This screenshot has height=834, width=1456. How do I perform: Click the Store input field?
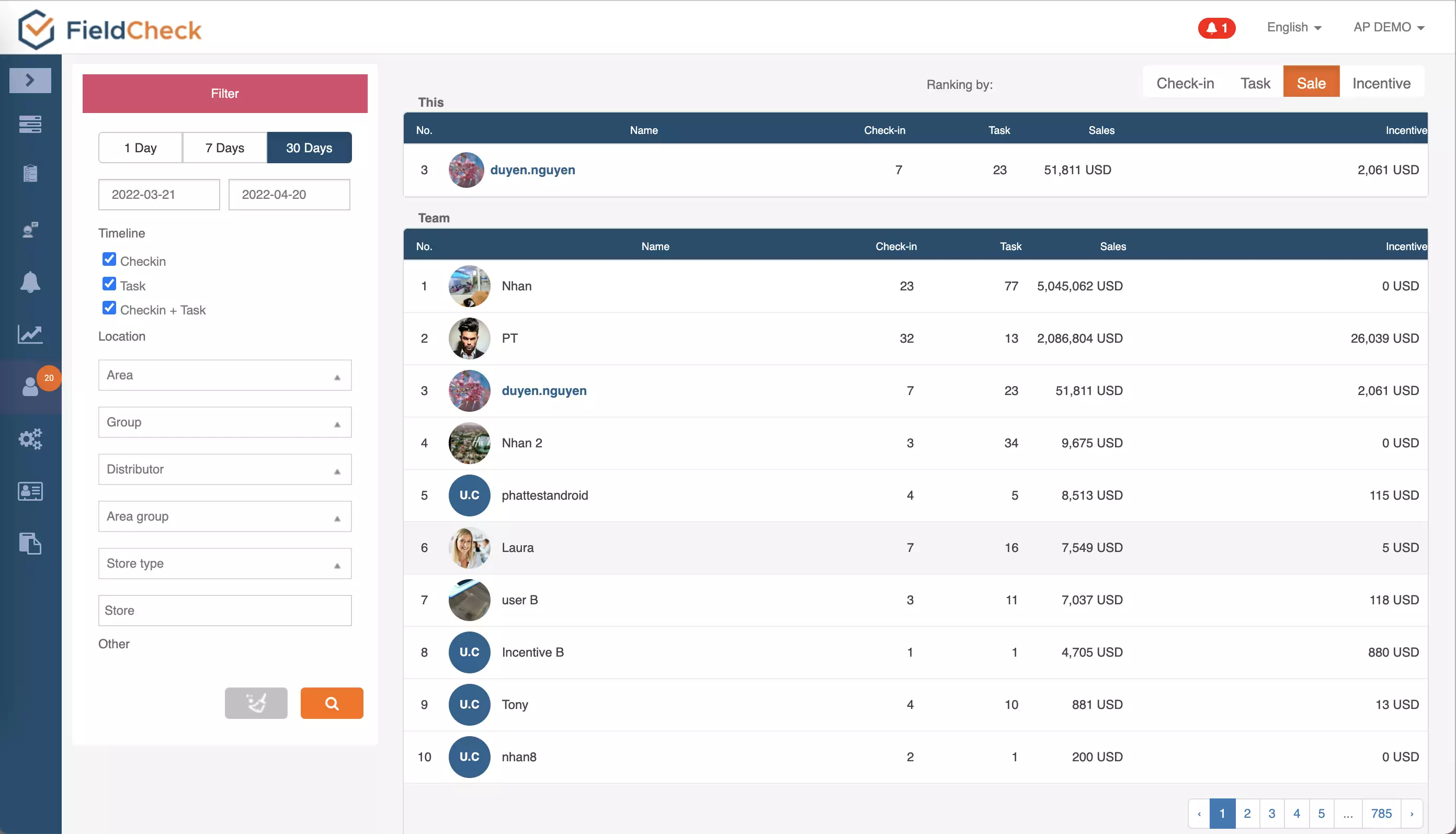pos(224,610)
